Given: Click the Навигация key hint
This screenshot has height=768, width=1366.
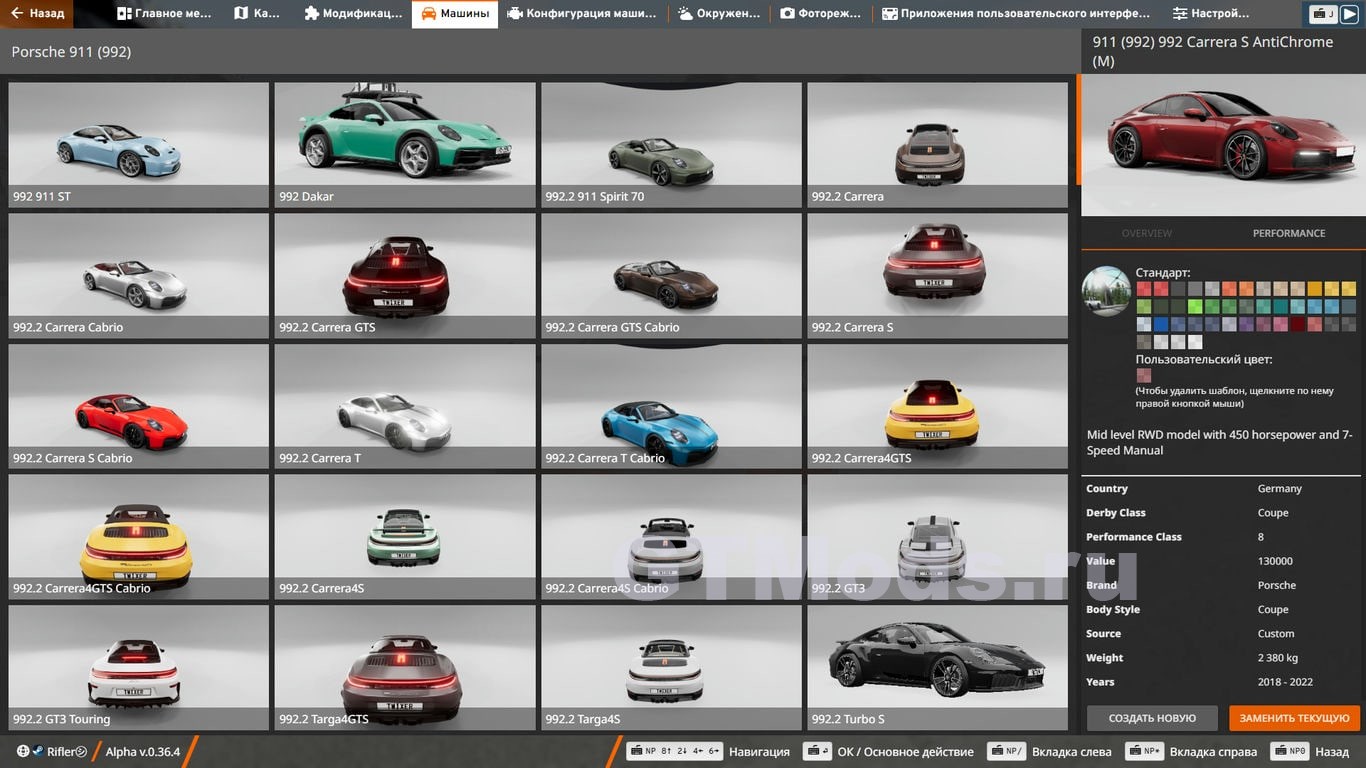Looking at the screenshot, I should pos(708,752).
